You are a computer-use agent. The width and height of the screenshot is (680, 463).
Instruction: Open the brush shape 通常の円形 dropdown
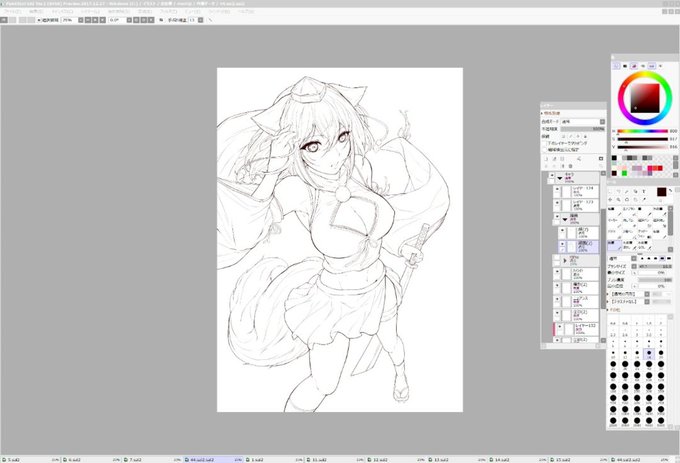(647, 294)
